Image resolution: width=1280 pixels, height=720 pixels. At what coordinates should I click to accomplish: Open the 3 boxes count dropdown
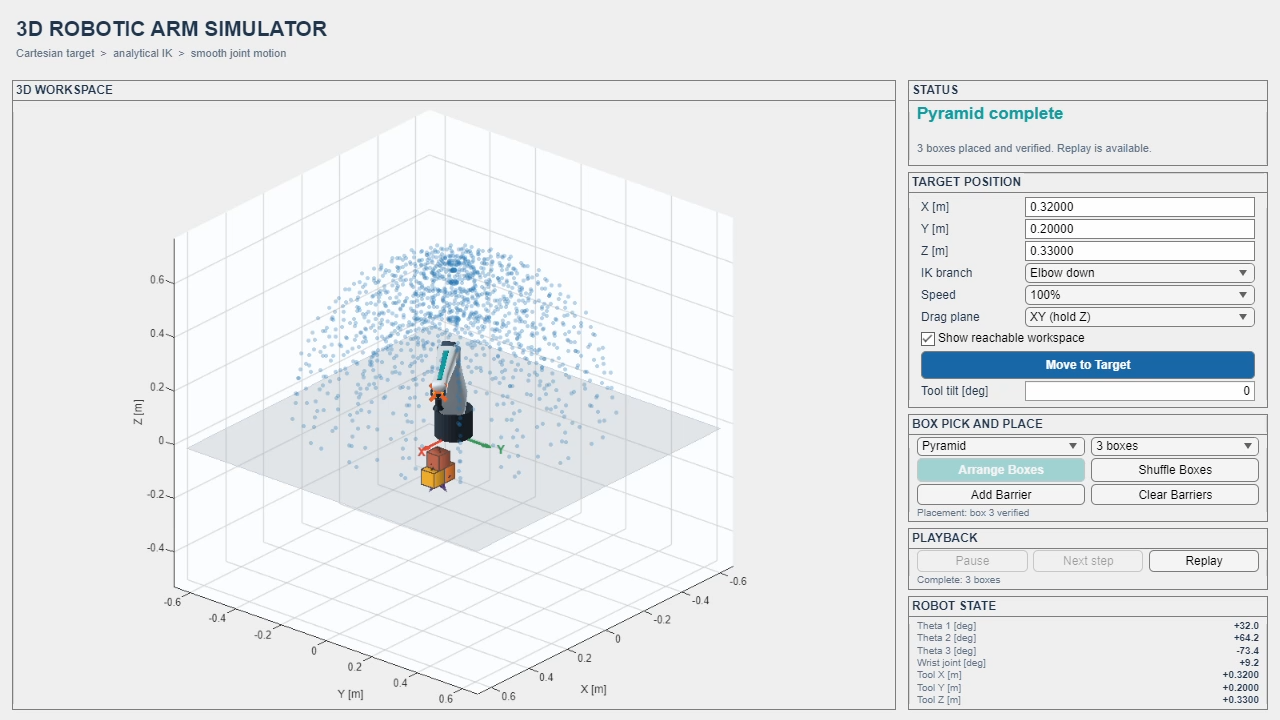(x=1175, y=446)
